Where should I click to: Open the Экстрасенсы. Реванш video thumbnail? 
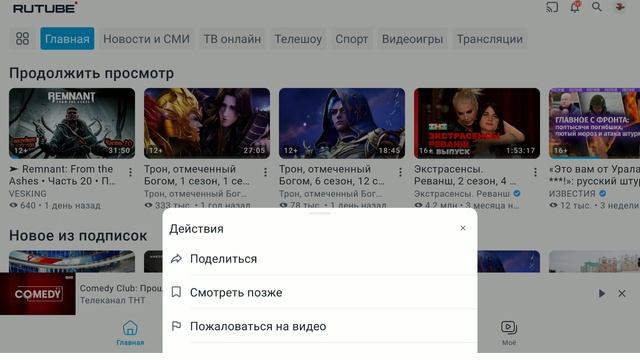477,123
